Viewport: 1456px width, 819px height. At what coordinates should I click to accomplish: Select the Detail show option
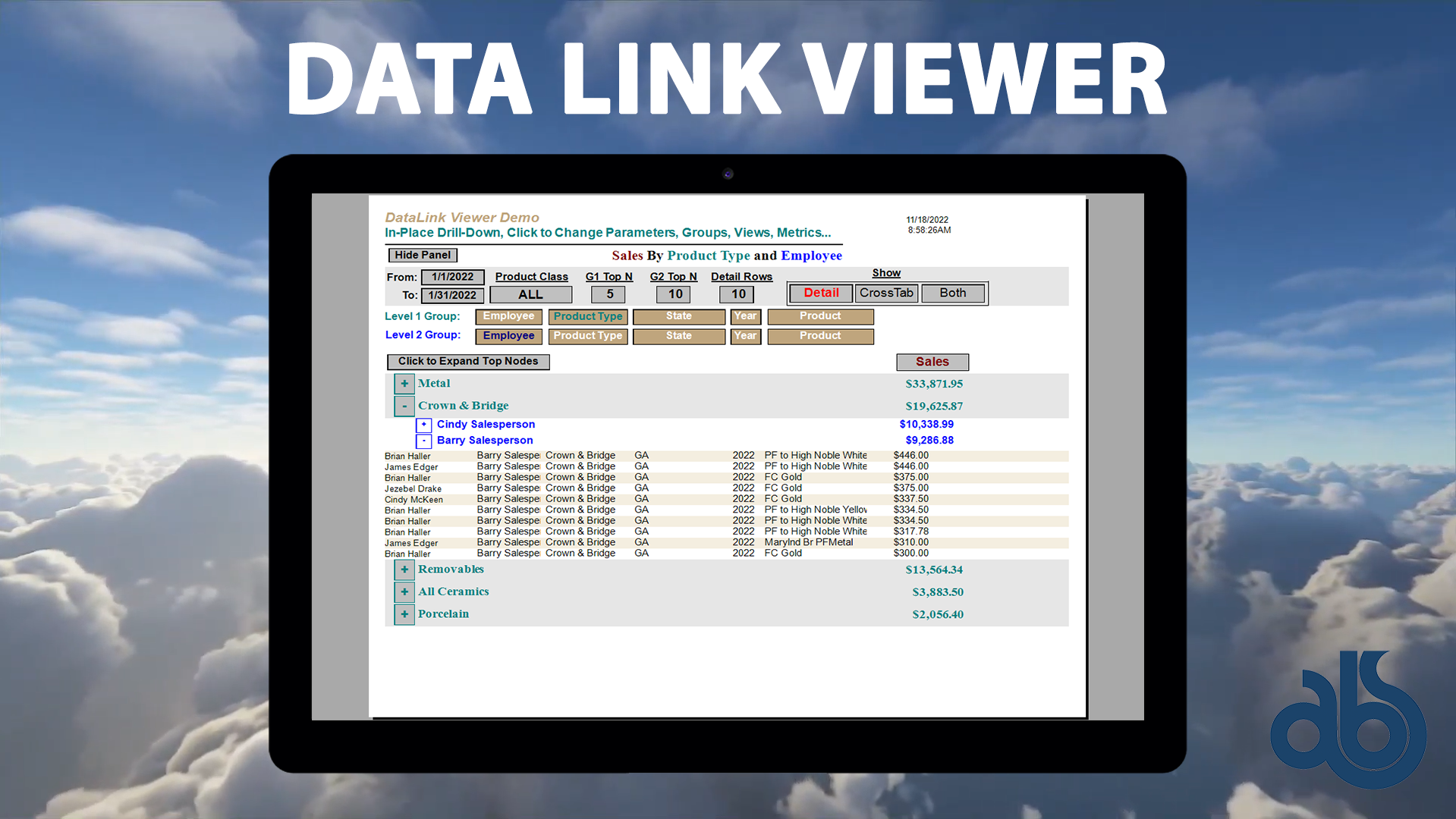tap(821, 293)
